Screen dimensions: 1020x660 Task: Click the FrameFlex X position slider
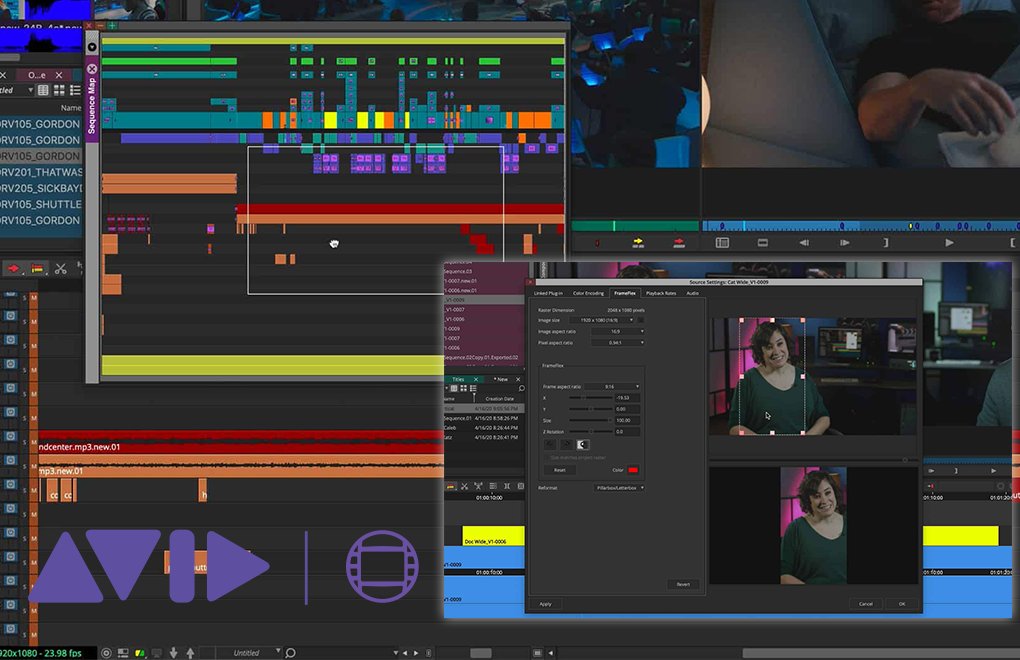[590, 397]
